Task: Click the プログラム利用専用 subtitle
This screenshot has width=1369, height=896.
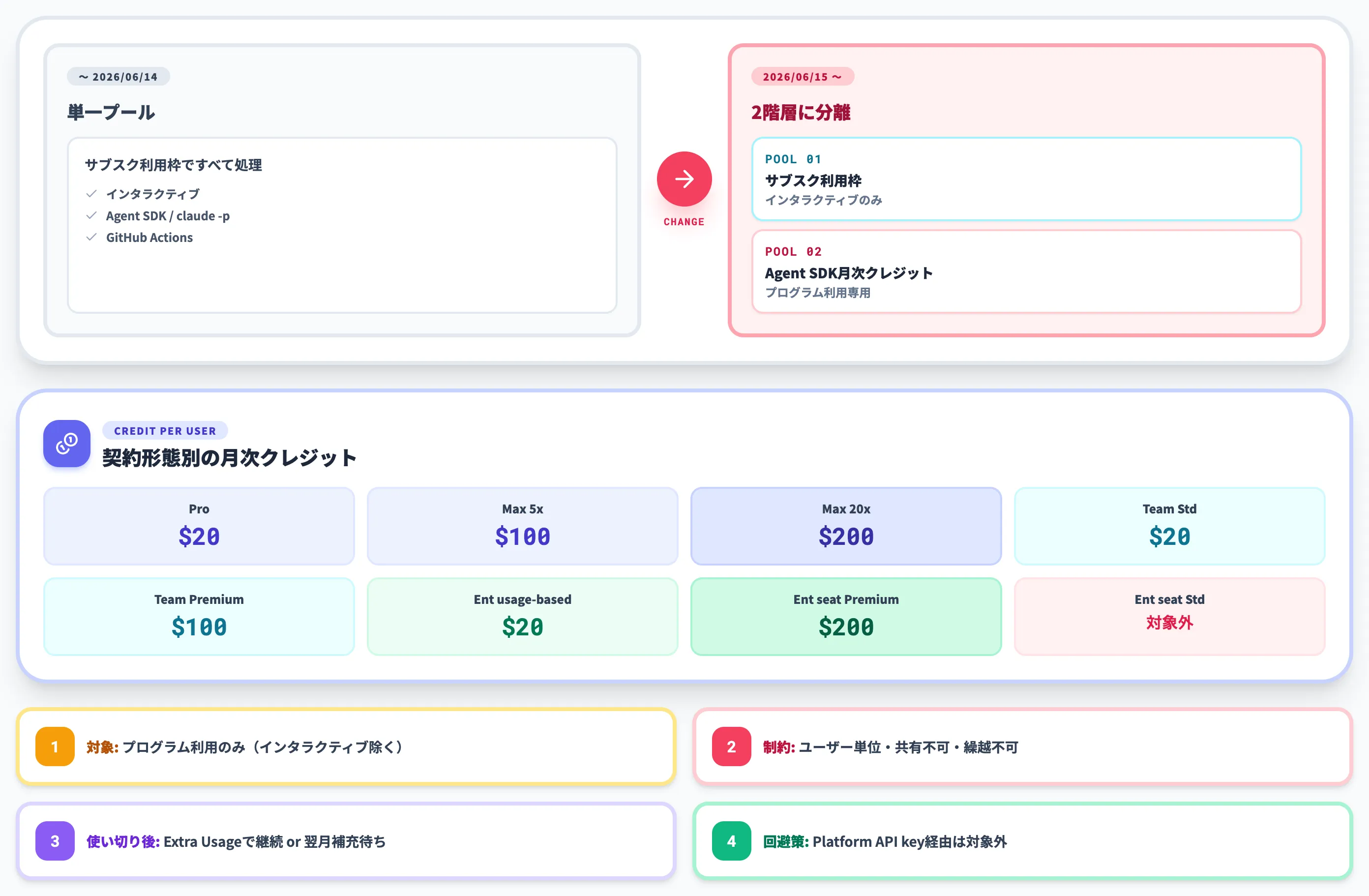Action: tap(818, 293)
